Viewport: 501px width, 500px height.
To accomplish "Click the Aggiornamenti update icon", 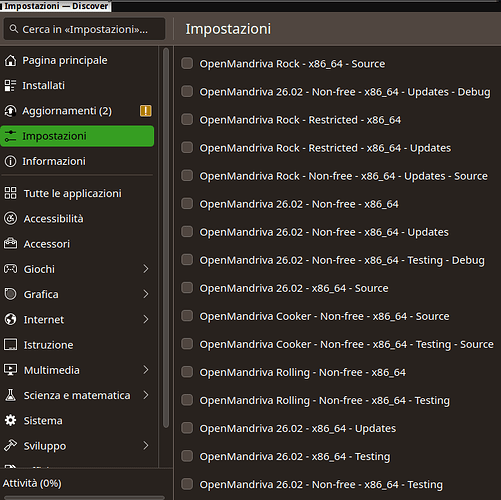I will click(x=10, y=111).
